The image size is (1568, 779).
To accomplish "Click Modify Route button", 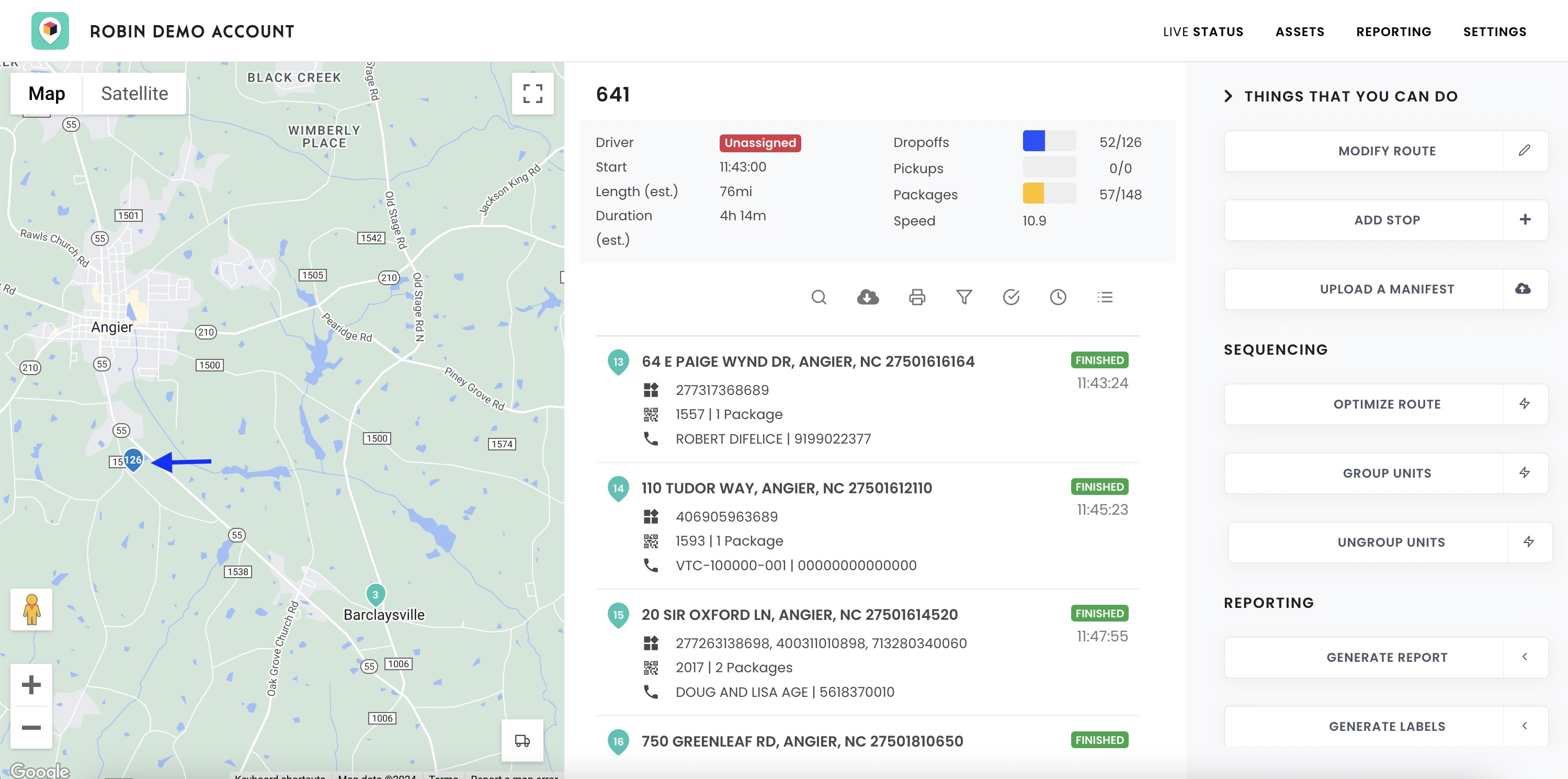I will coord(1386,151).
